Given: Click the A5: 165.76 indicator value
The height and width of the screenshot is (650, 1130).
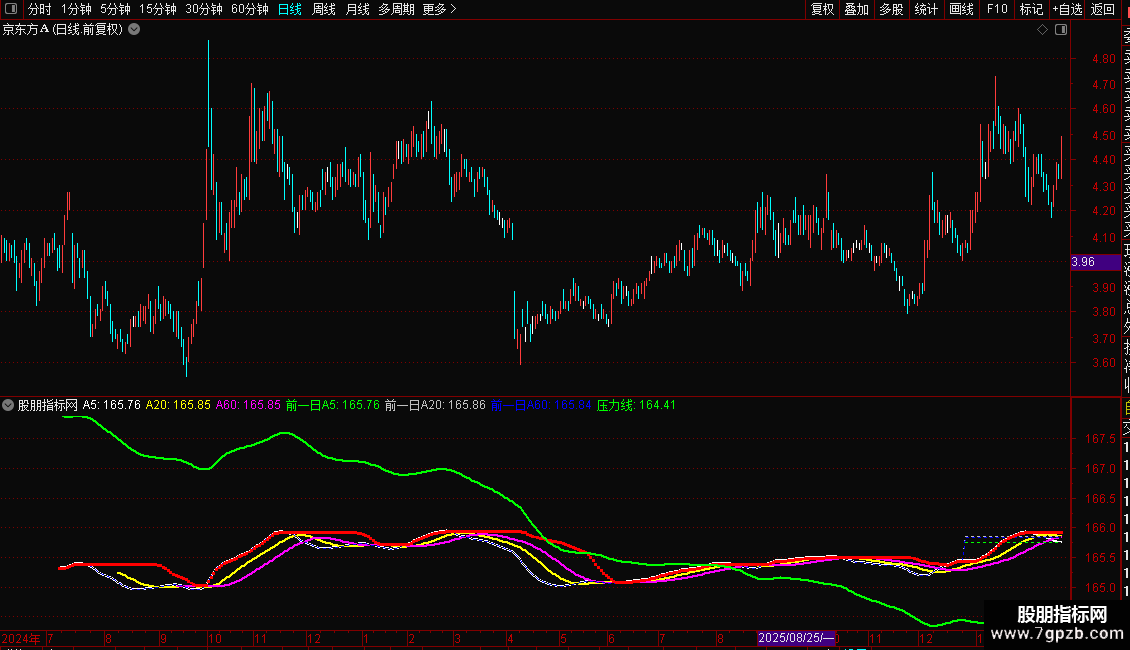Looking at the screenshot, I should [112, 405].
